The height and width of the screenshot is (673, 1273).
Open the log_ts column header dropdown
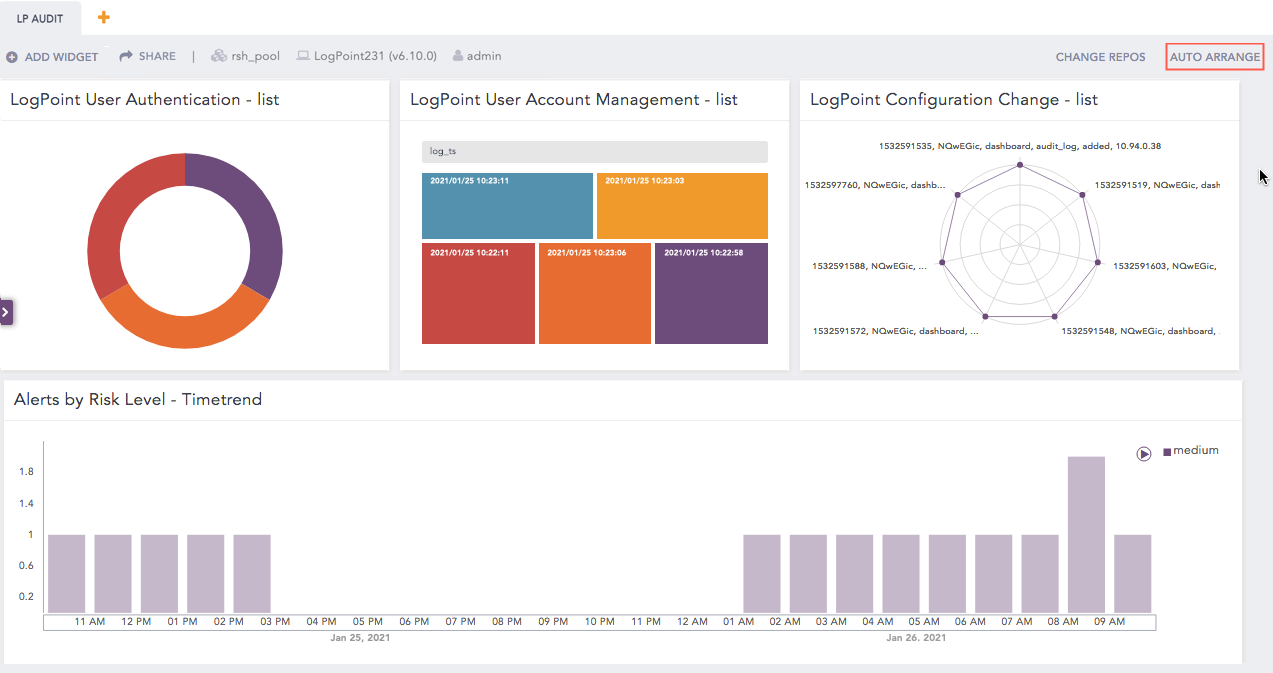point(594,151)
